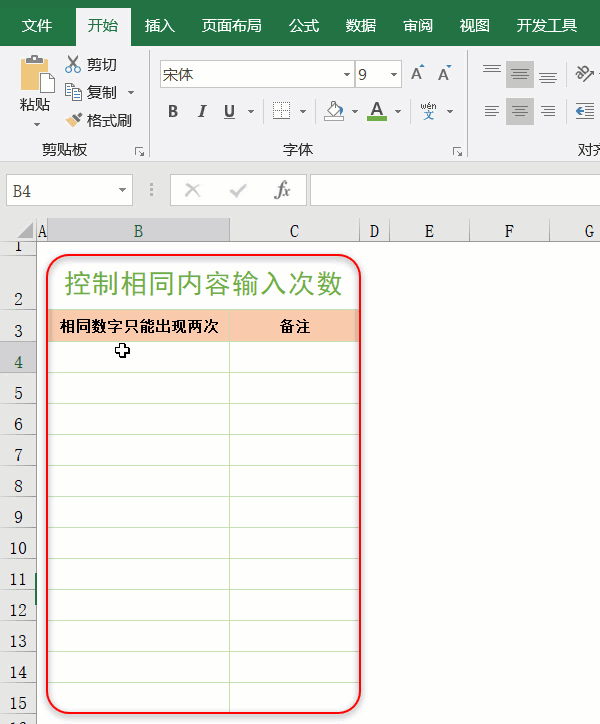Increase font size with larger A icon

click(417, 73)
